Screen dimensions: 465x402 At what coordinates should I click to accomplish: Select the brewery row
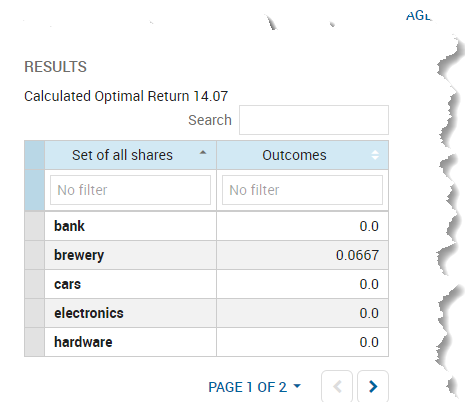point(206,255)
